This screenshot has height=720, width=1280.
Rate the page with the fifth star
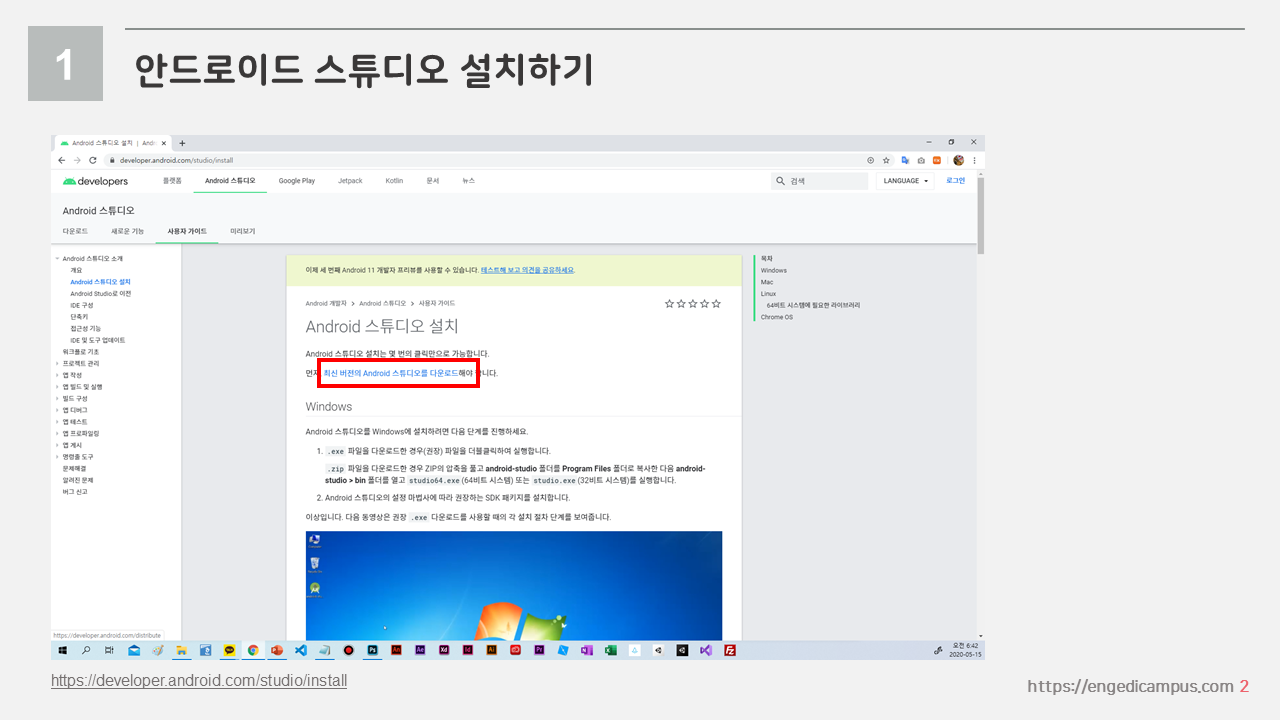(x=716, y=303)
